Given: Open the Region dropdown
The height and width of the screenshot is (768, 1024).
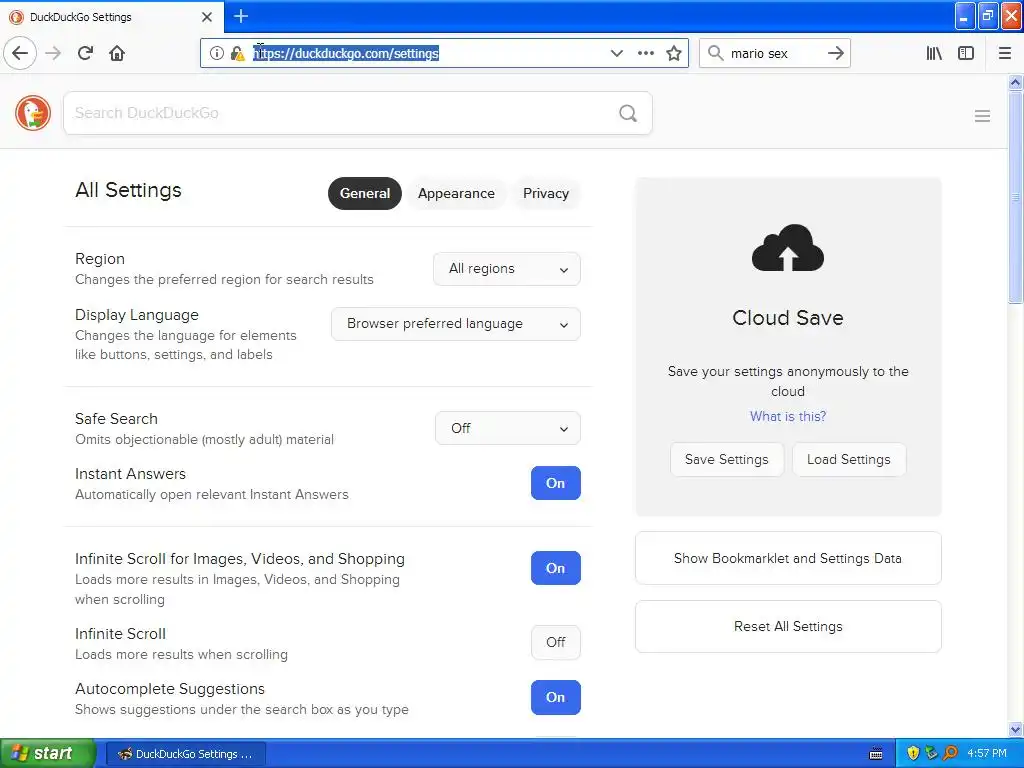Looking at the screenshot, I should (x=507, y=269).
